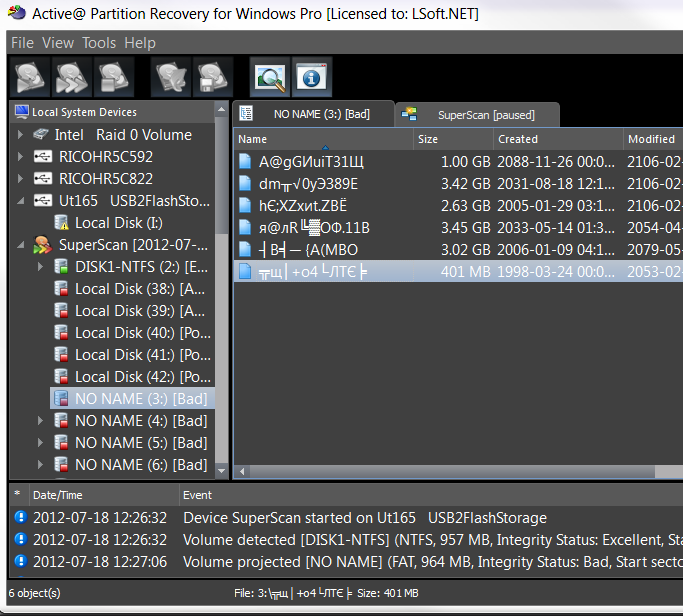The width and height of the screenshot is (683, 616).
Task: Click the blue info properties icon
Action: pos(311,78)
